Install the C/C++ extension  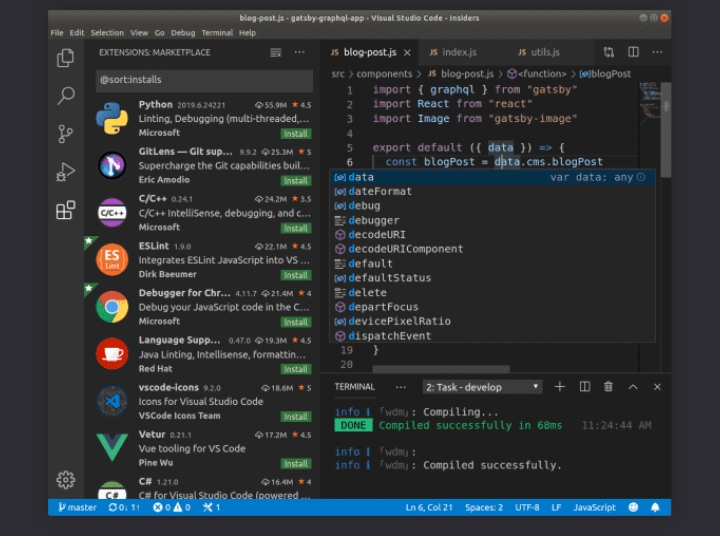point(296,228)
